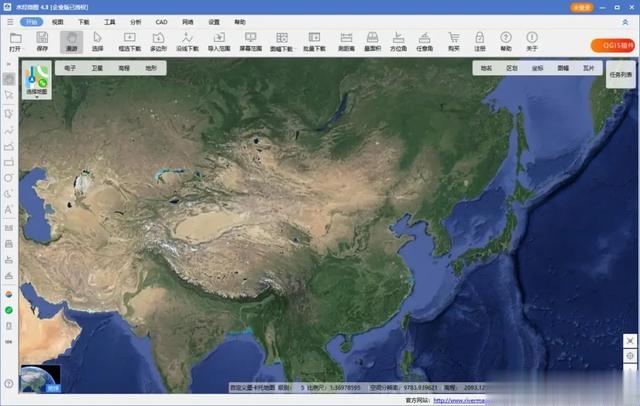Pick the 方位角 azimuth tool

click(398, 42)
